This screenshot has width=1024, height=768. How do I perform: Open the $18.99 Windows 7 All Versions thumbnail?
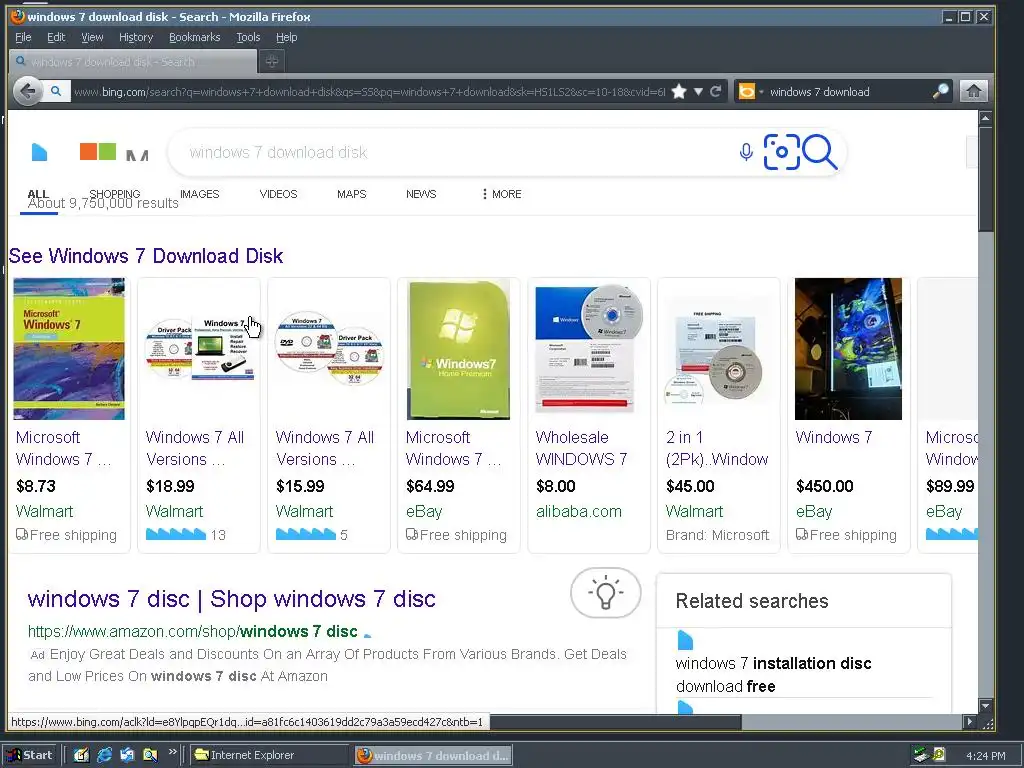(x=199, y=349)
